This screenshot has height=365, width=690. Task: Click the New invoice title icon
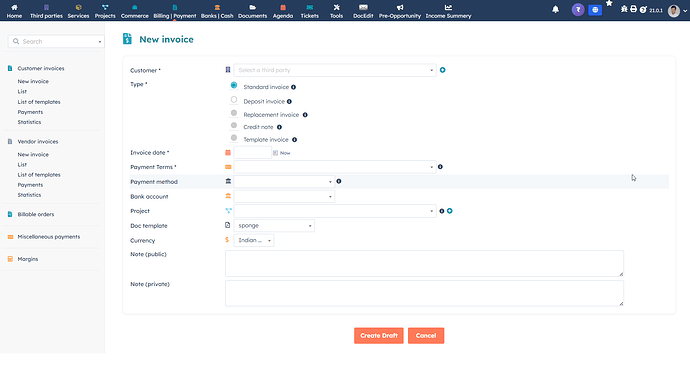[127, 39]
